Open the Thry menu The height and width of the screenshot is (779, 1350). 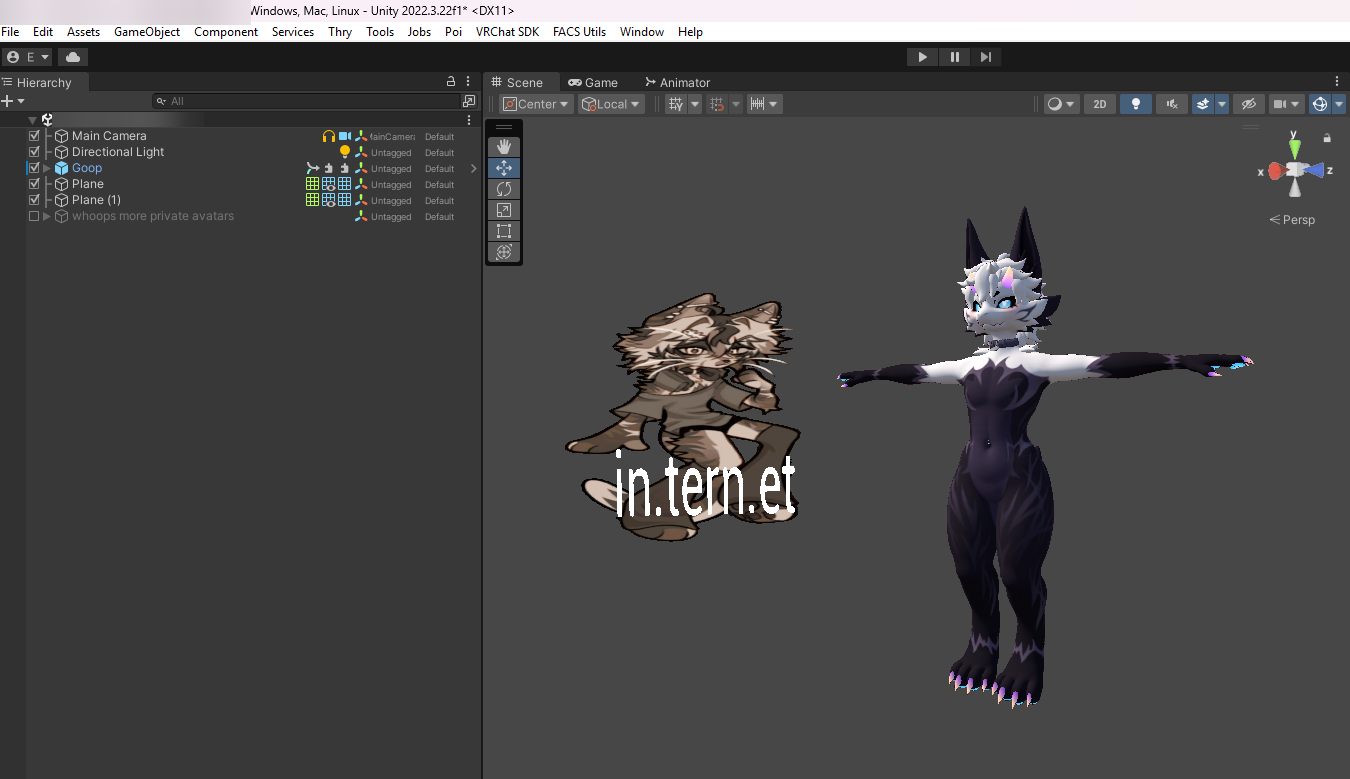[340, 32]
